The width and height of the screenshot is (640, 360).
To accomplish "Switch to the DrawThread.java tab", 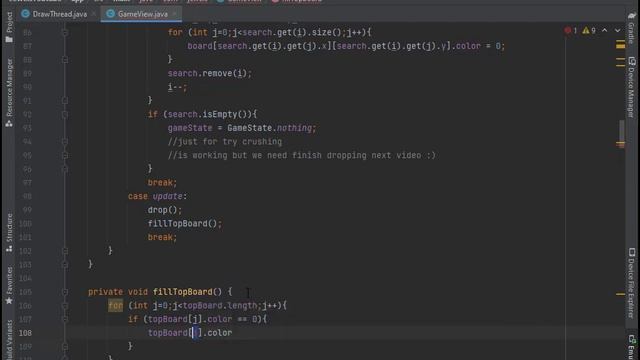I will click(60, 14).
